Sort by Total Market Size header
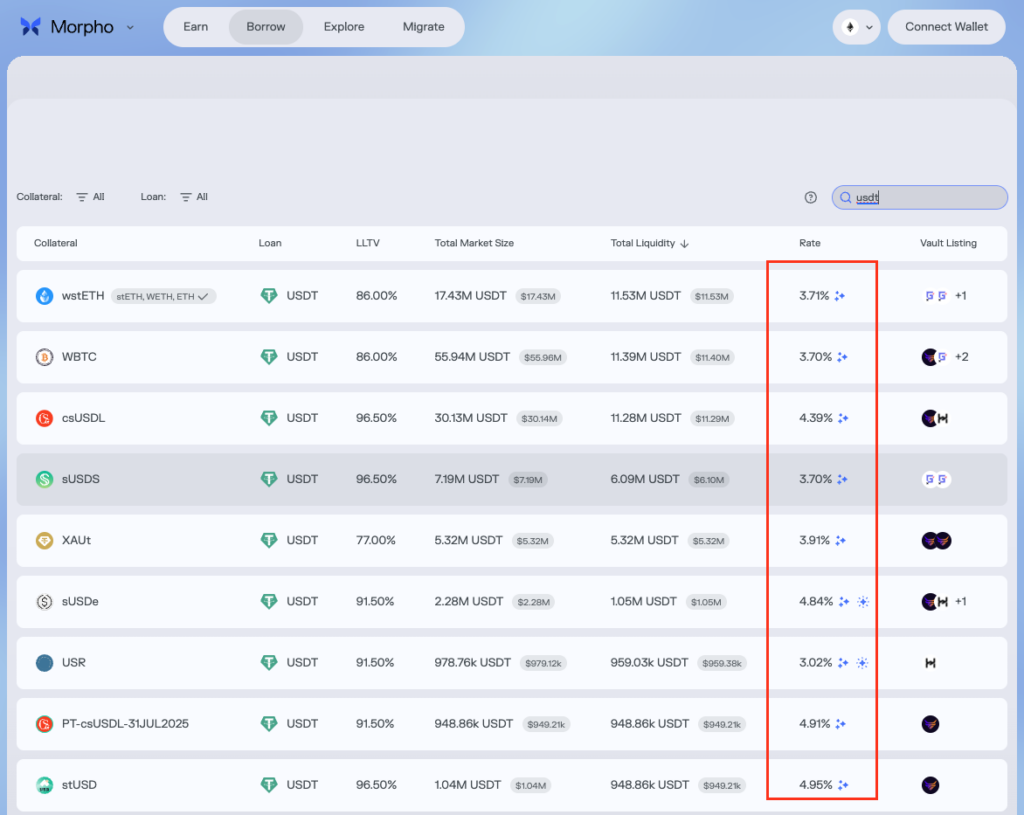Image resolution: width=1024 pixels, height=815 pixels. [x=474, y=243]
